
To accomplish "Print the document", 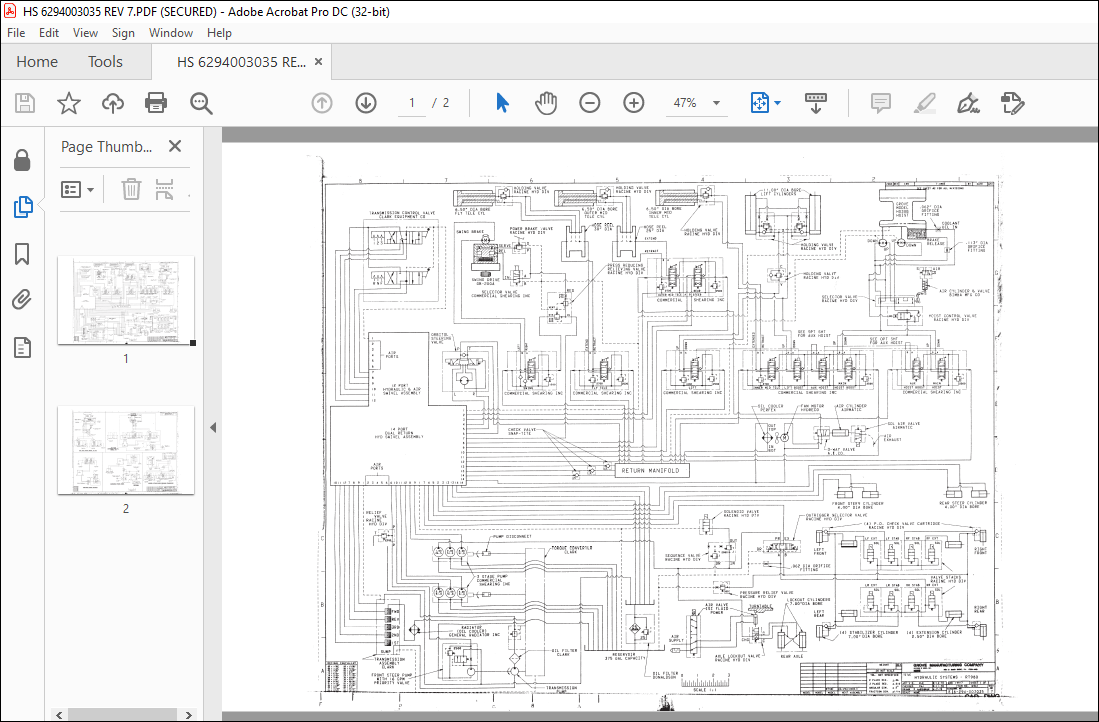I will [156, 103].
